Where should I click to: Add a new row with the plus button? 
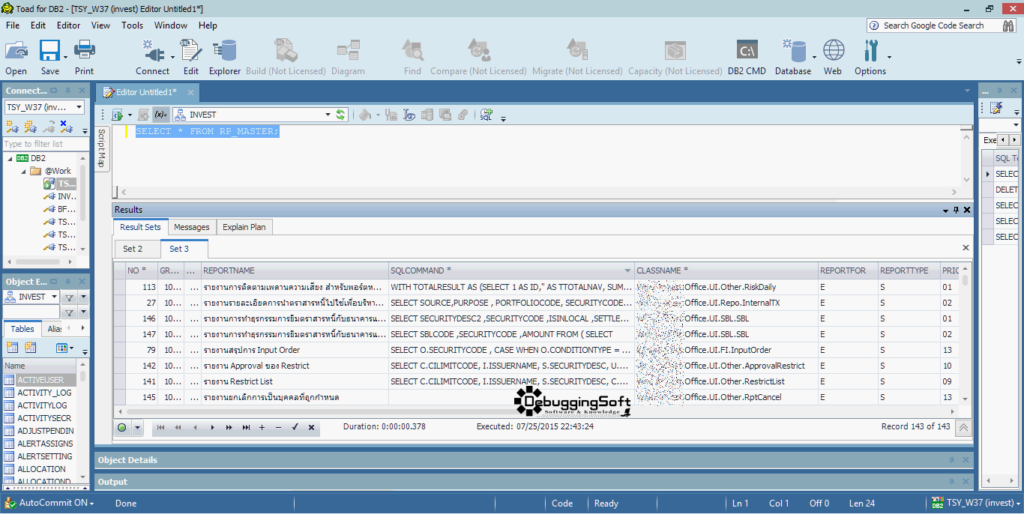tap(262, 427)
